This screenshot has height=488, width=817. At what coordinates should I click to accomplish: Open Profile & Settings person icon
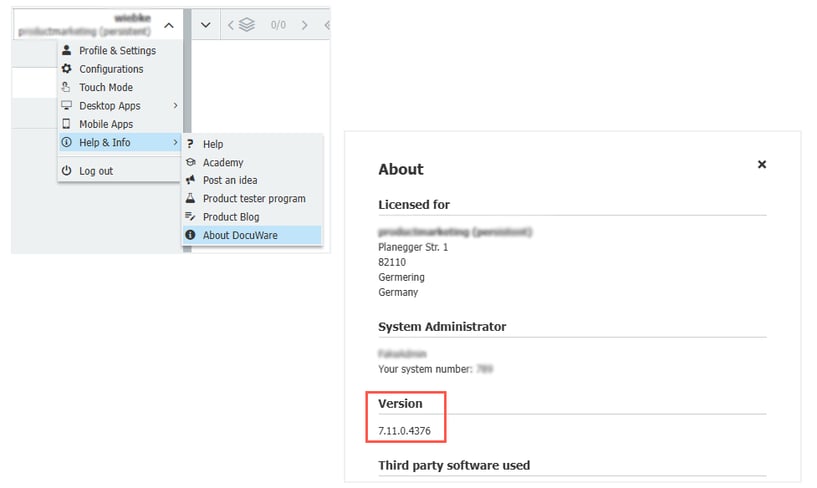tap(67, 51)
